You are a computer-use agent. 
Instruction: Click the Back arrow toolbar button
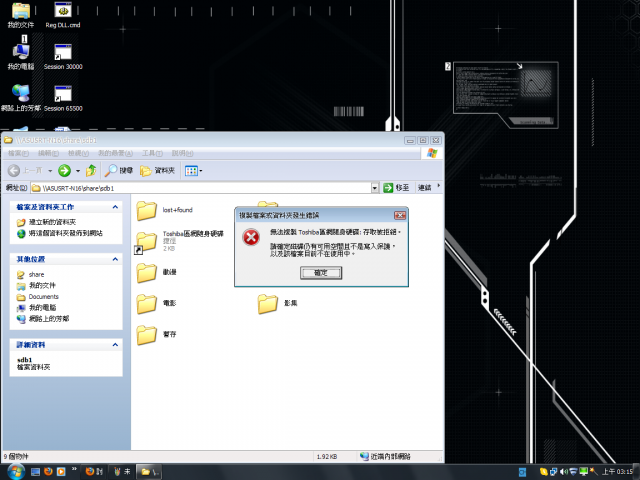(14, 171)
